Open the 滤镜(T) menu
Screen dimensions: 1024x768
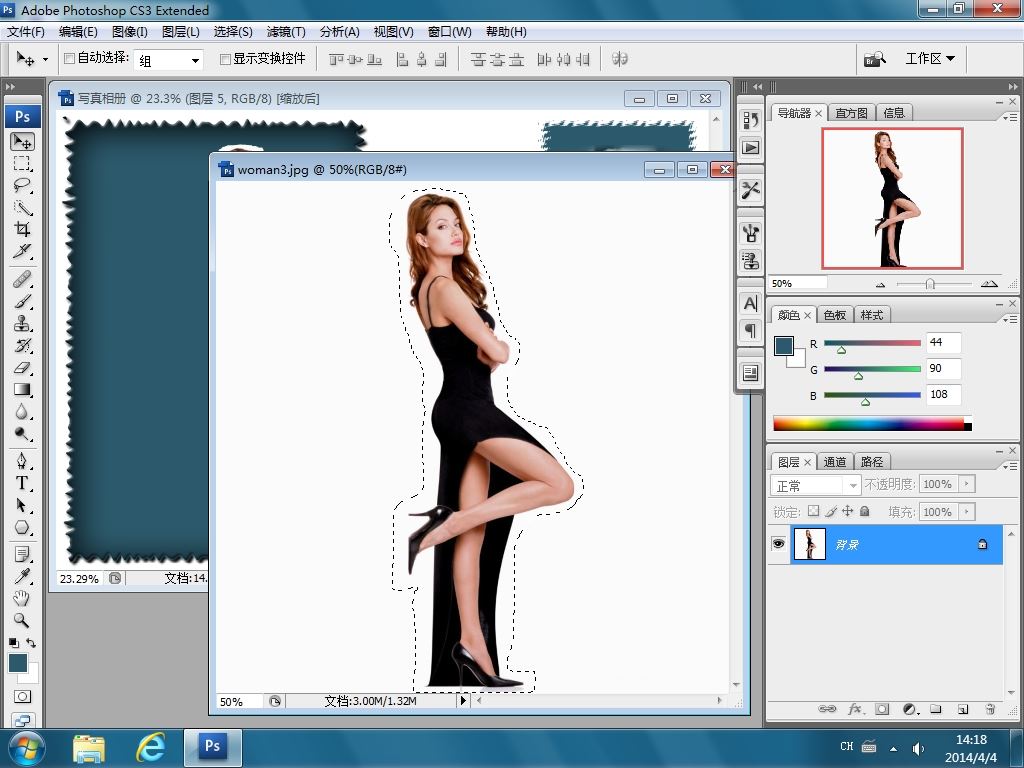[286, 32]
